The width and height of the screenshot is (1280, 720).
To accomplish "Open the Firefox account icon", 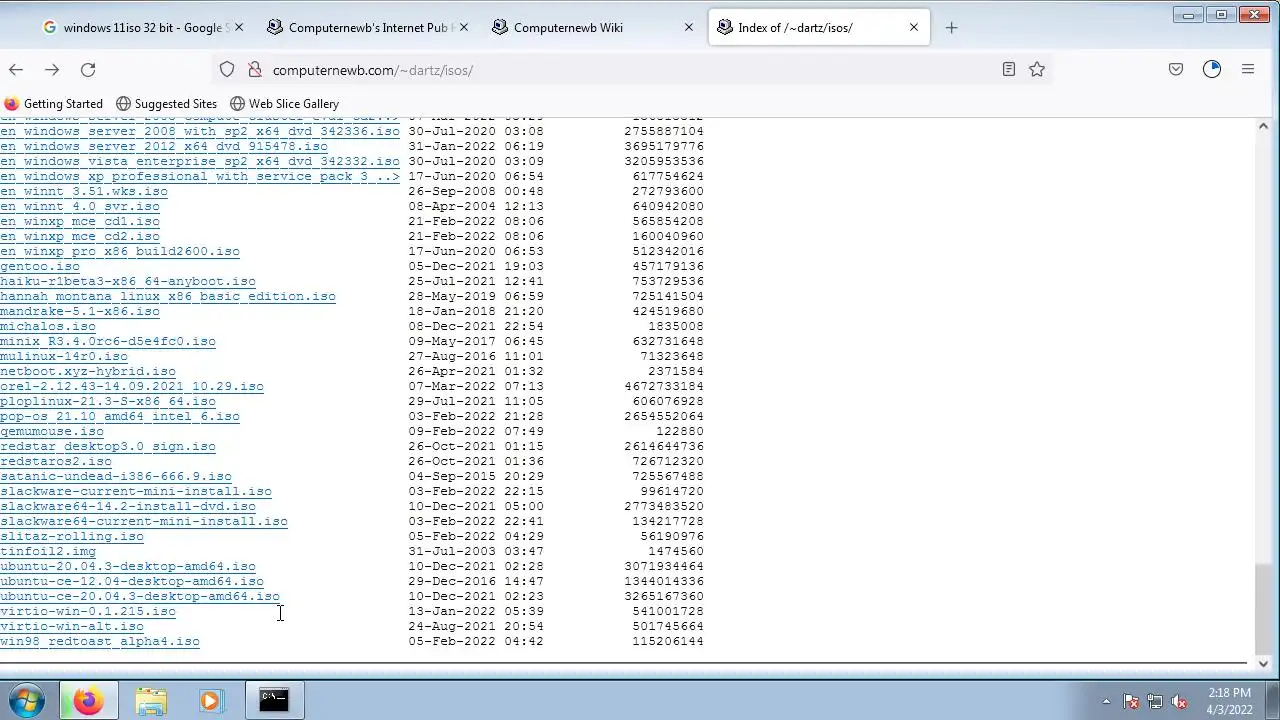I will (x=1212, y=69).
